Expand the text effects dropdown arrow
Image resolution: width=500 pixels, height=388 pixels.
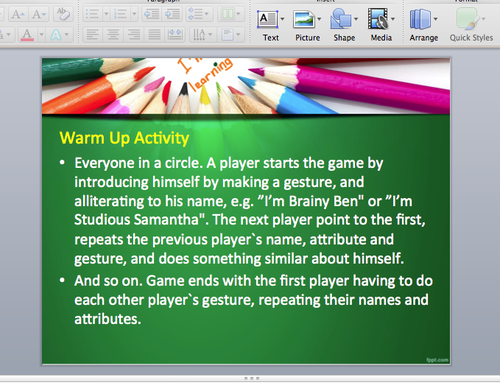[x=67, y=34]
